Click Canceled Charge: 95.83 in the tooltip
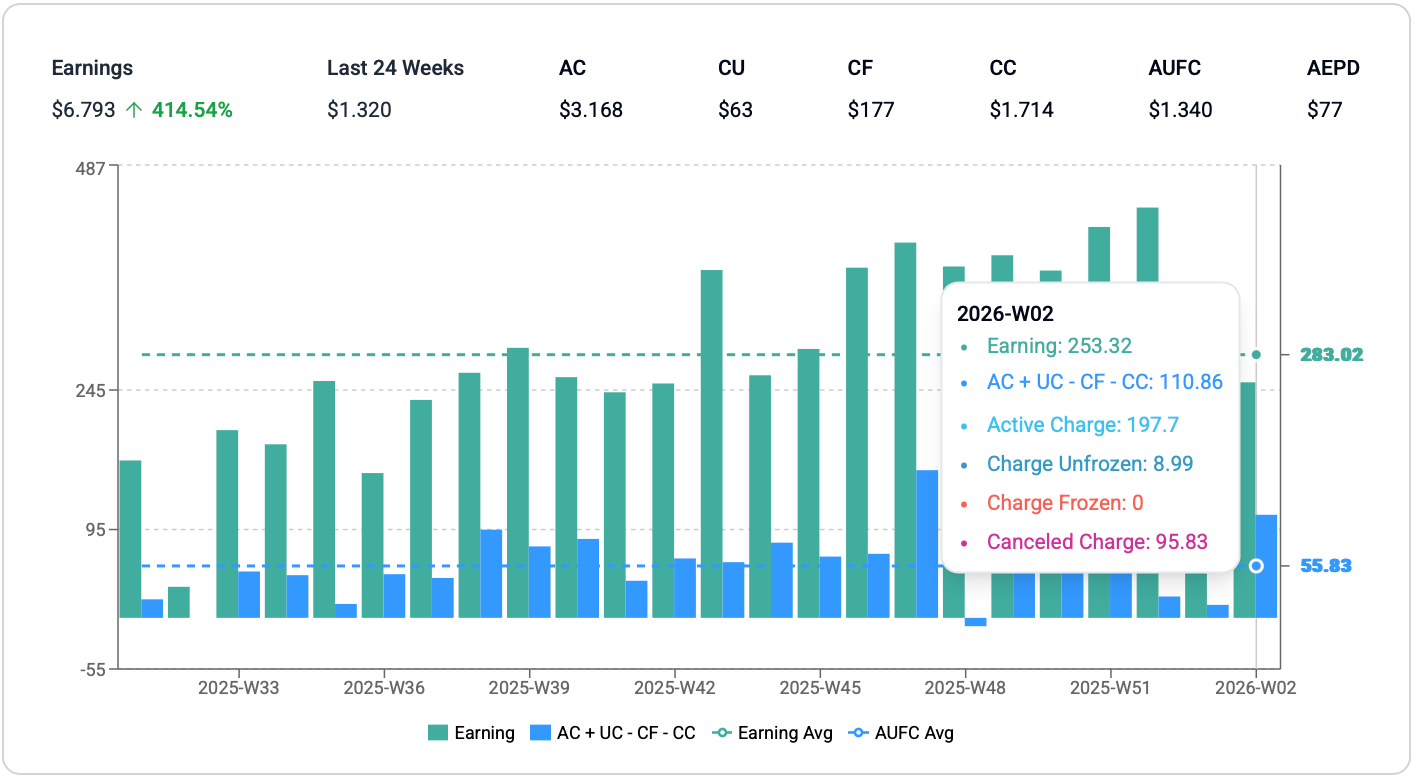The height and width of the screenshot is (780, 1416). tap(1097, 542)
